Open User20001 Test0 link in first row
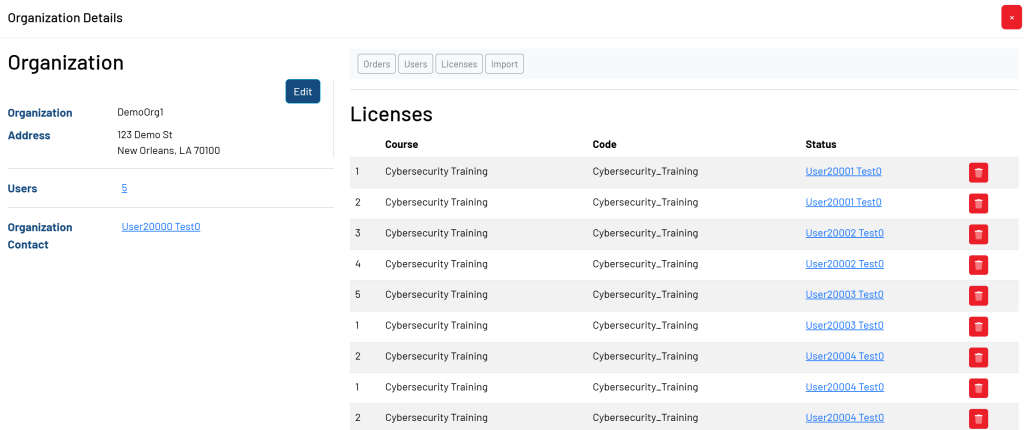Image resolution: width=1024 pixels, height=430 pixels. 843,172
